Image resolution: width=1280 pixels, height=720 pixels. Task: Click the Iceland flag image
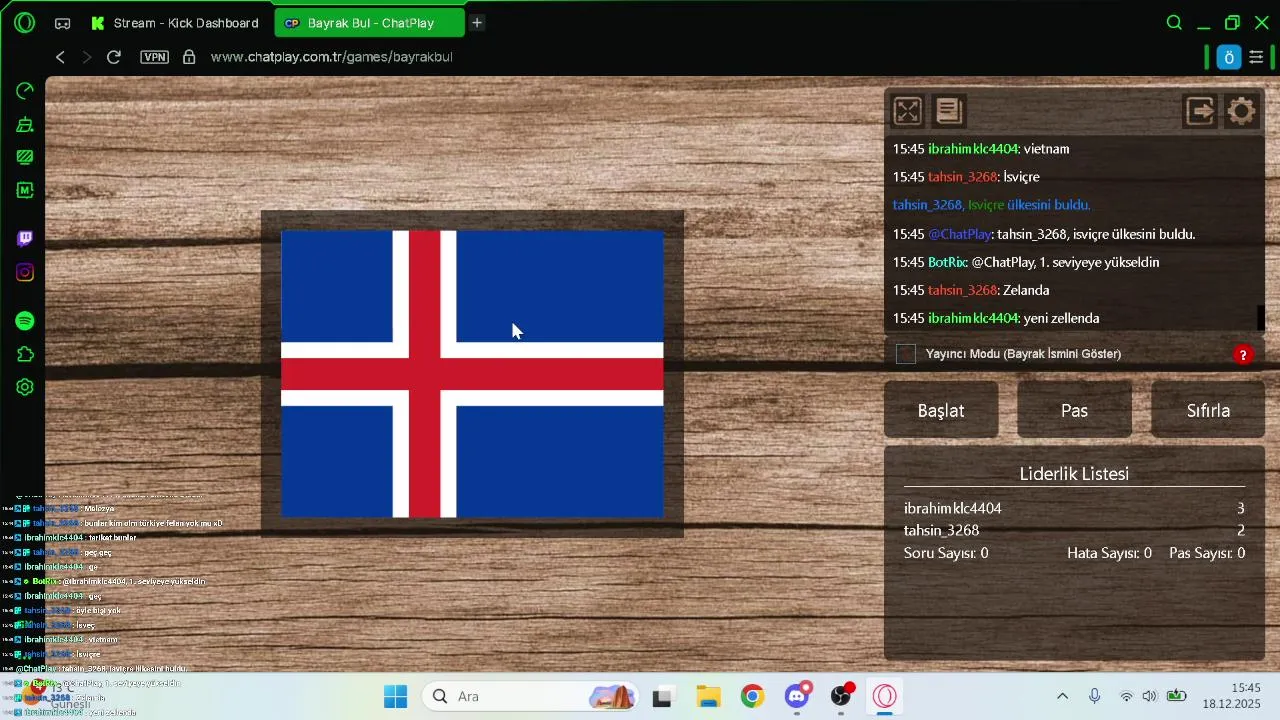click(472, 374)
